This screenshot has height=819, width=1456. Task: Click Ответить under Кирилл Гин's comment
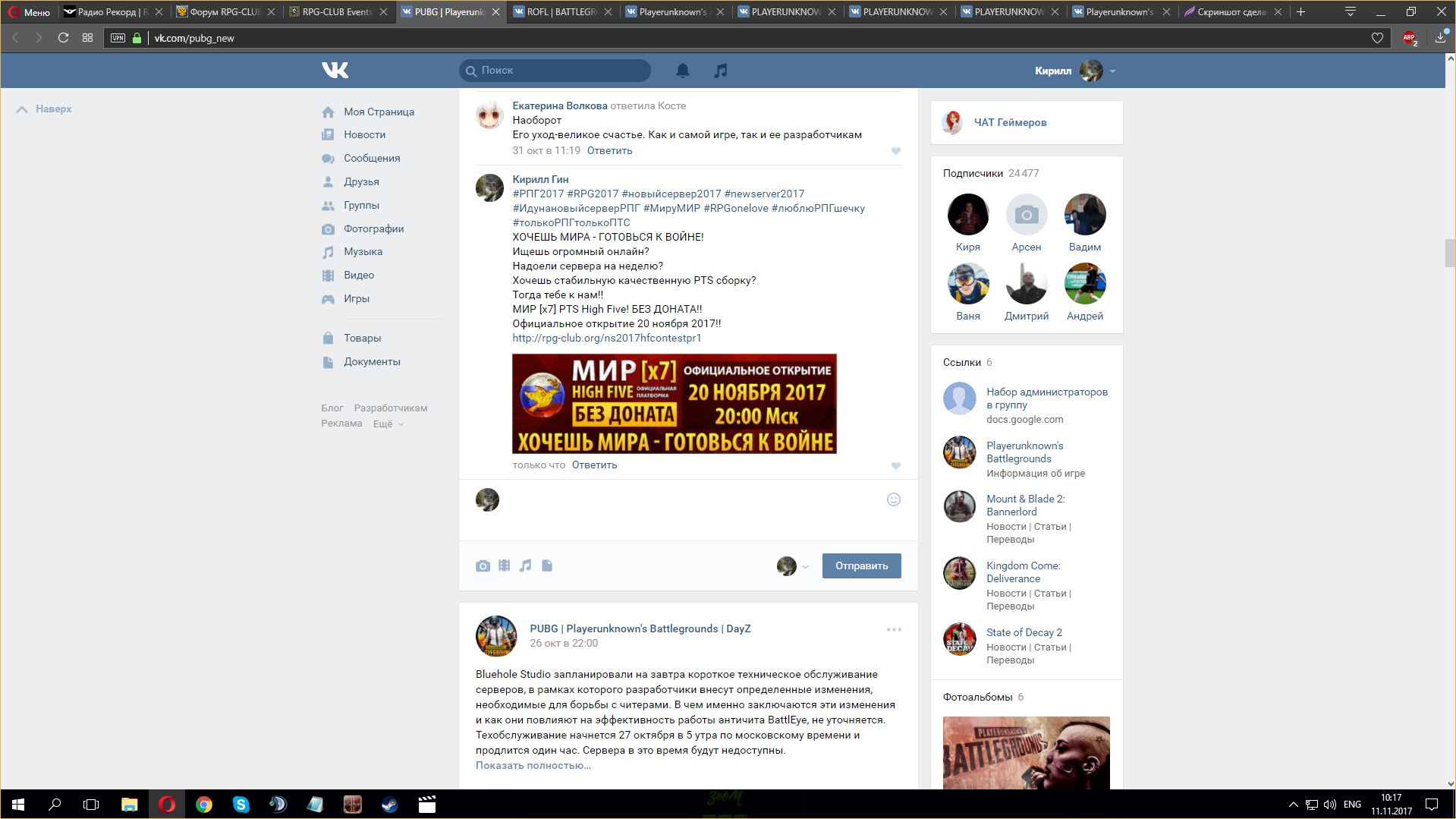tap(594, 465)
